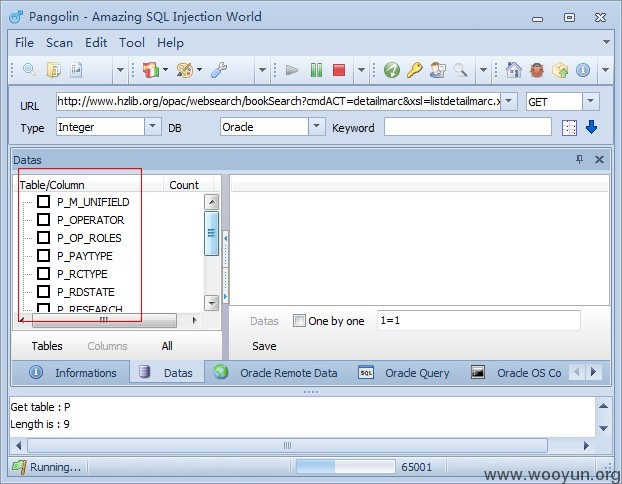The image size is (622, 484).
Task: Open the home page house icon
Action: click(514, 70)
